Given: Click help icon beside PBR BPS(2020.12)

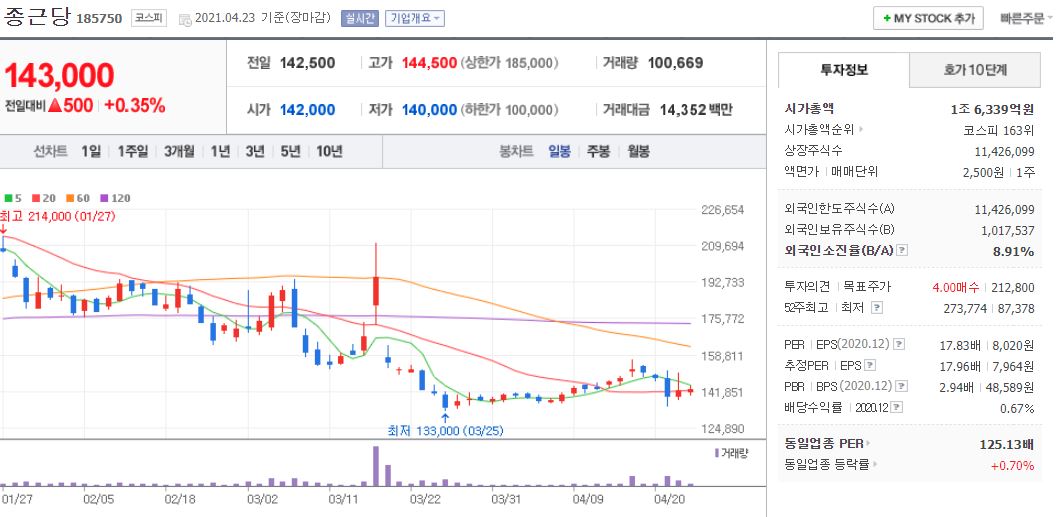Looking at the screenshot, I should (901, 387).
